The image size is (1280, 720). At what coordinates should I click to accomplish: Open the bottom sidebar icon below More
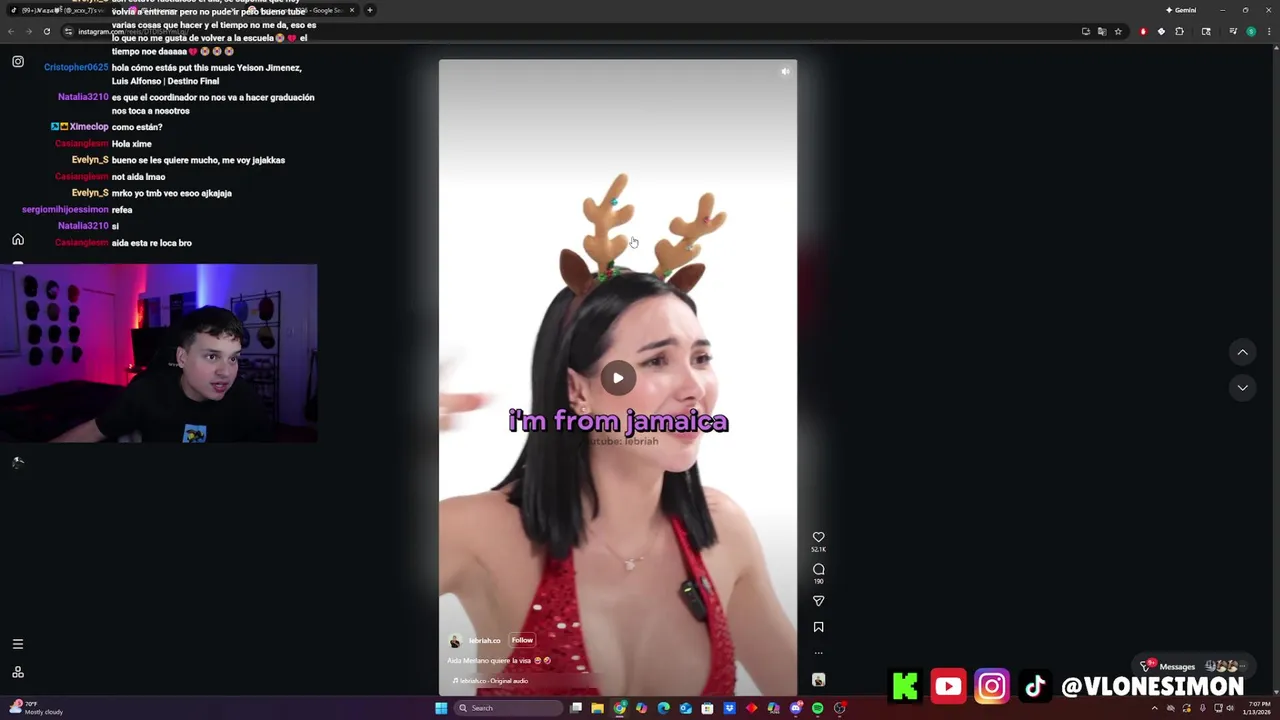[x=18, y=672]
